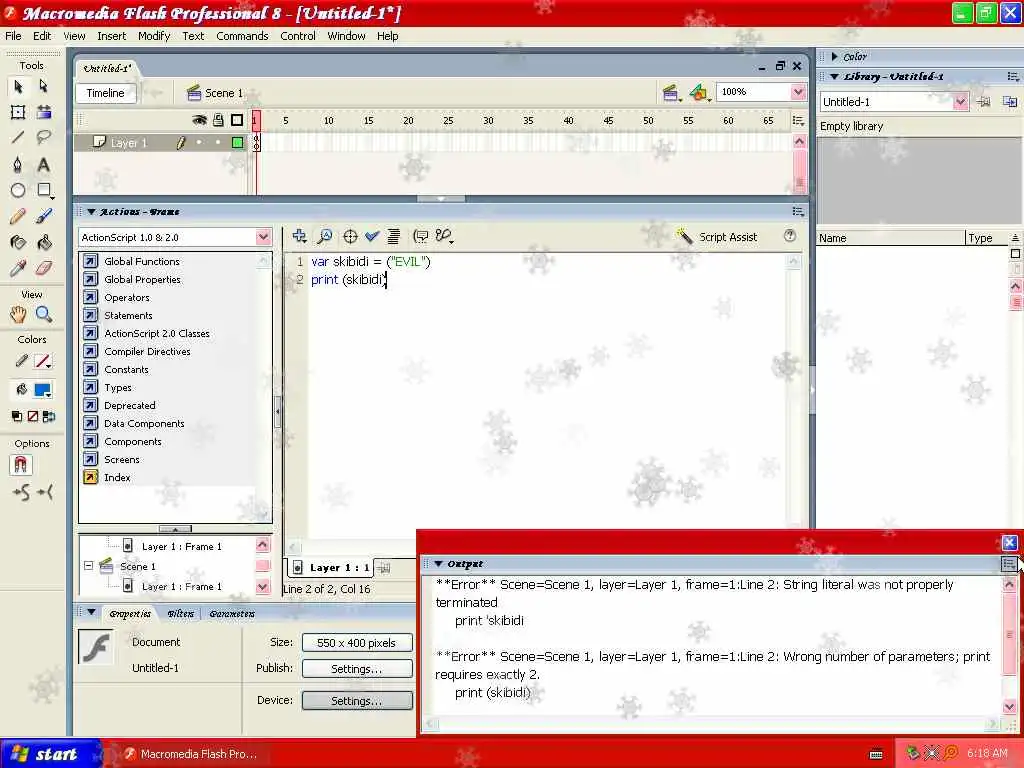
Task: Switch to the Parameters tab
Action: point(232,614)
